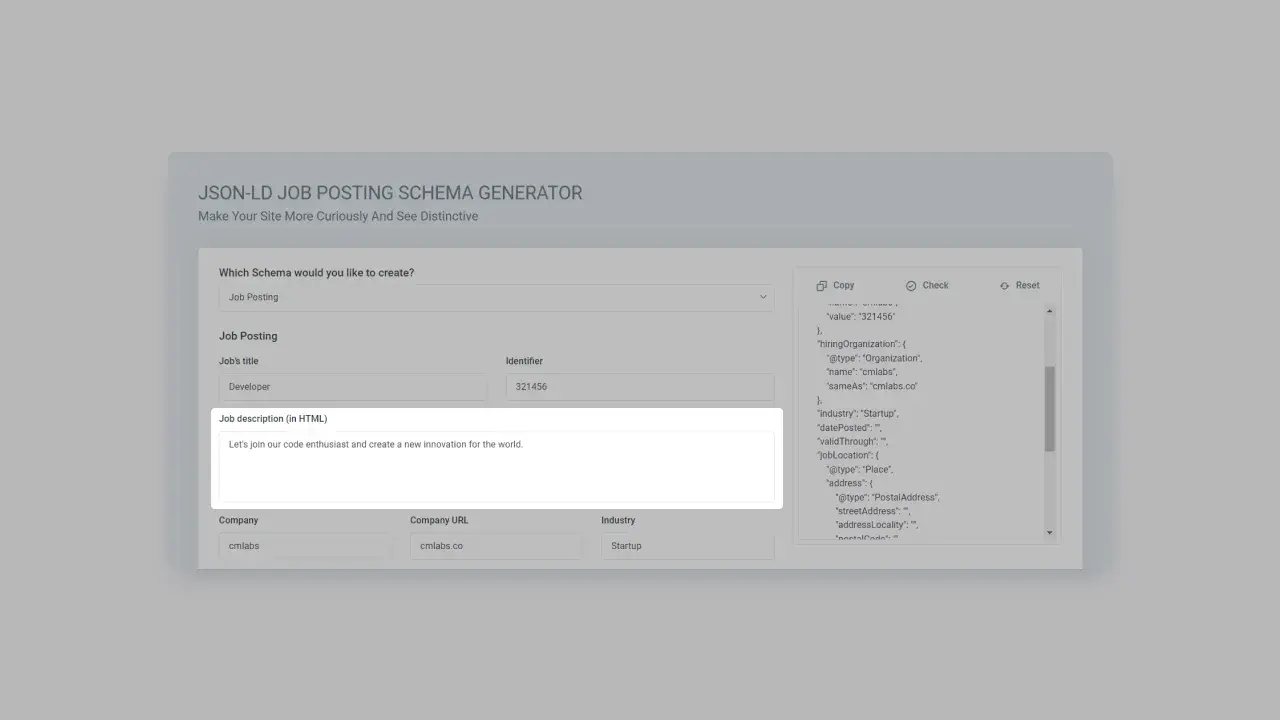Click the Job's title field containing Developer
Screen dimensions: 1280x720
(353, 387)
